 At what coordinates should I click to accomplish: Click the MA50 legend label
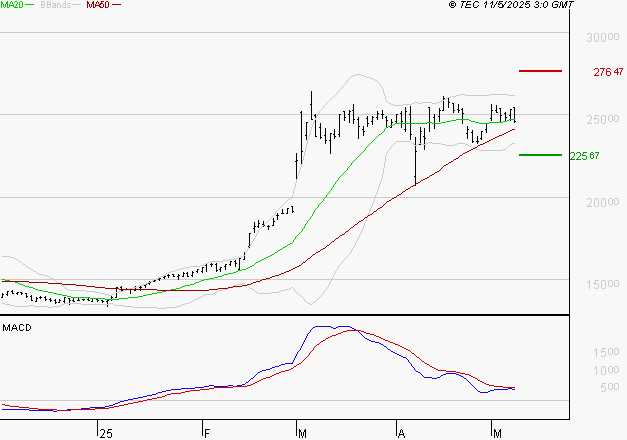98,5
